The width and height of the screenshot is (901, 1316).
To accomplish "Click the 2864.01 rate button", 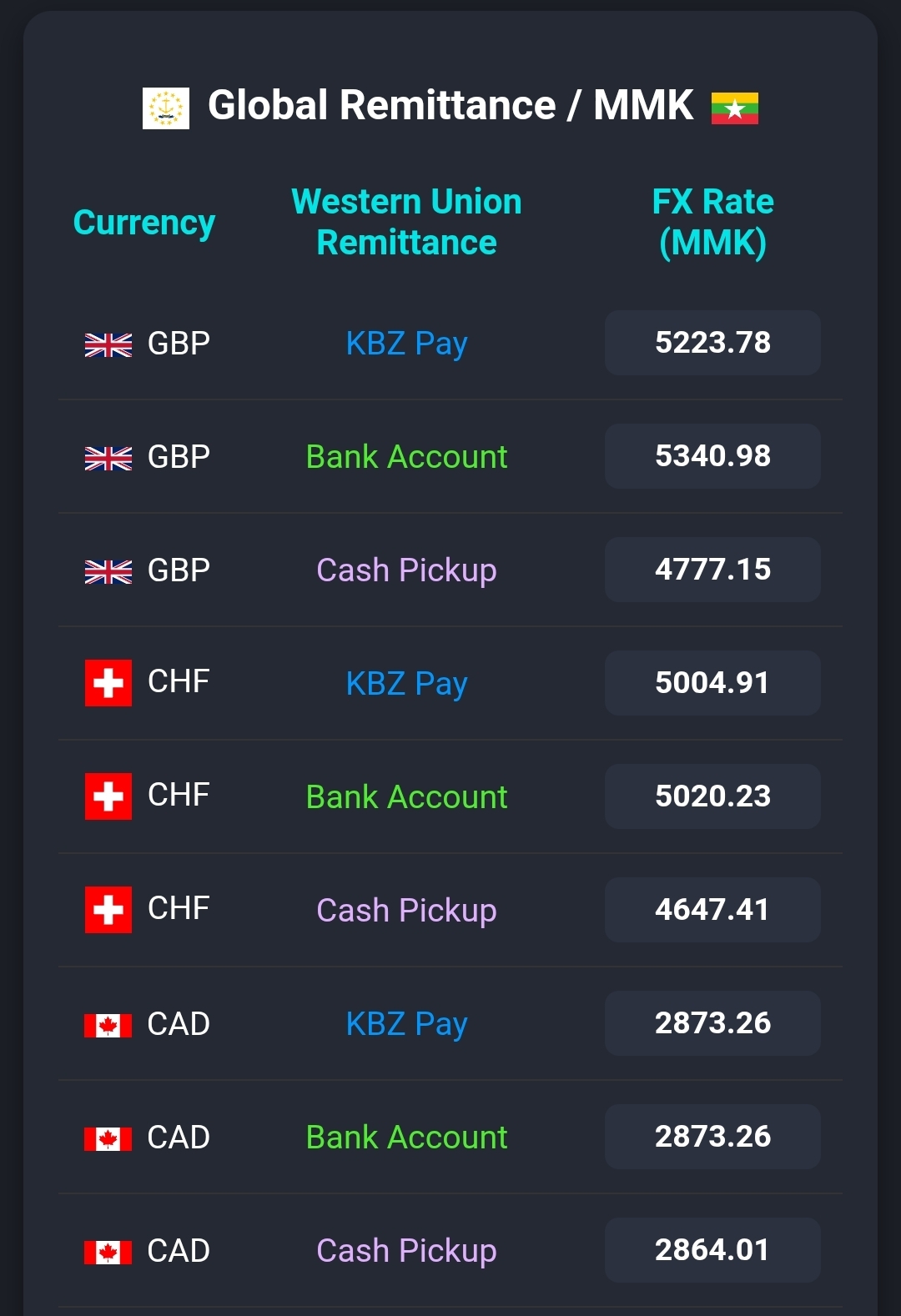I will pos(712,1250).
